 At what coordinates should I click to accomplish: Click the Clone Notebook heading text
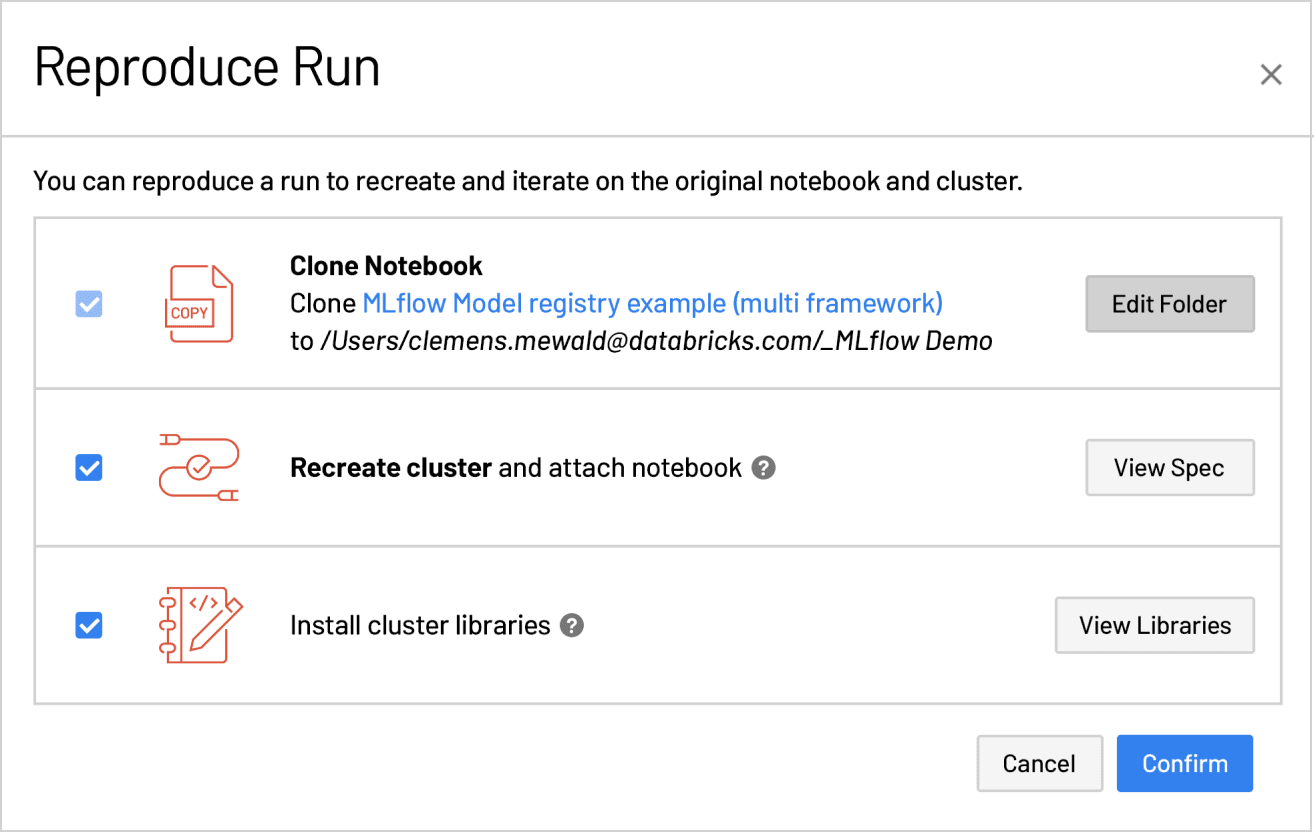click(386, 266)
